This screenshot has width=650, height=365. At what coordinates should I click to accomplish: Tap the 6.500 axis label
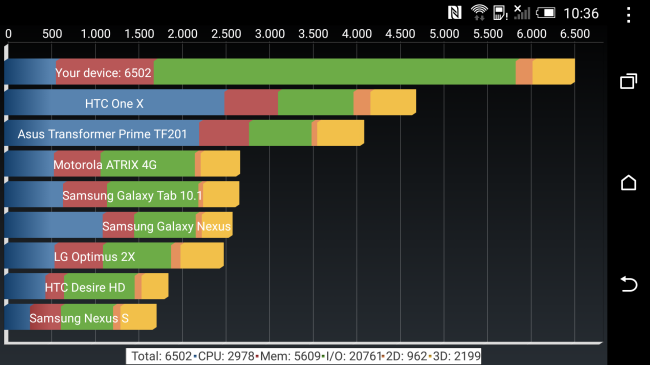575,34
